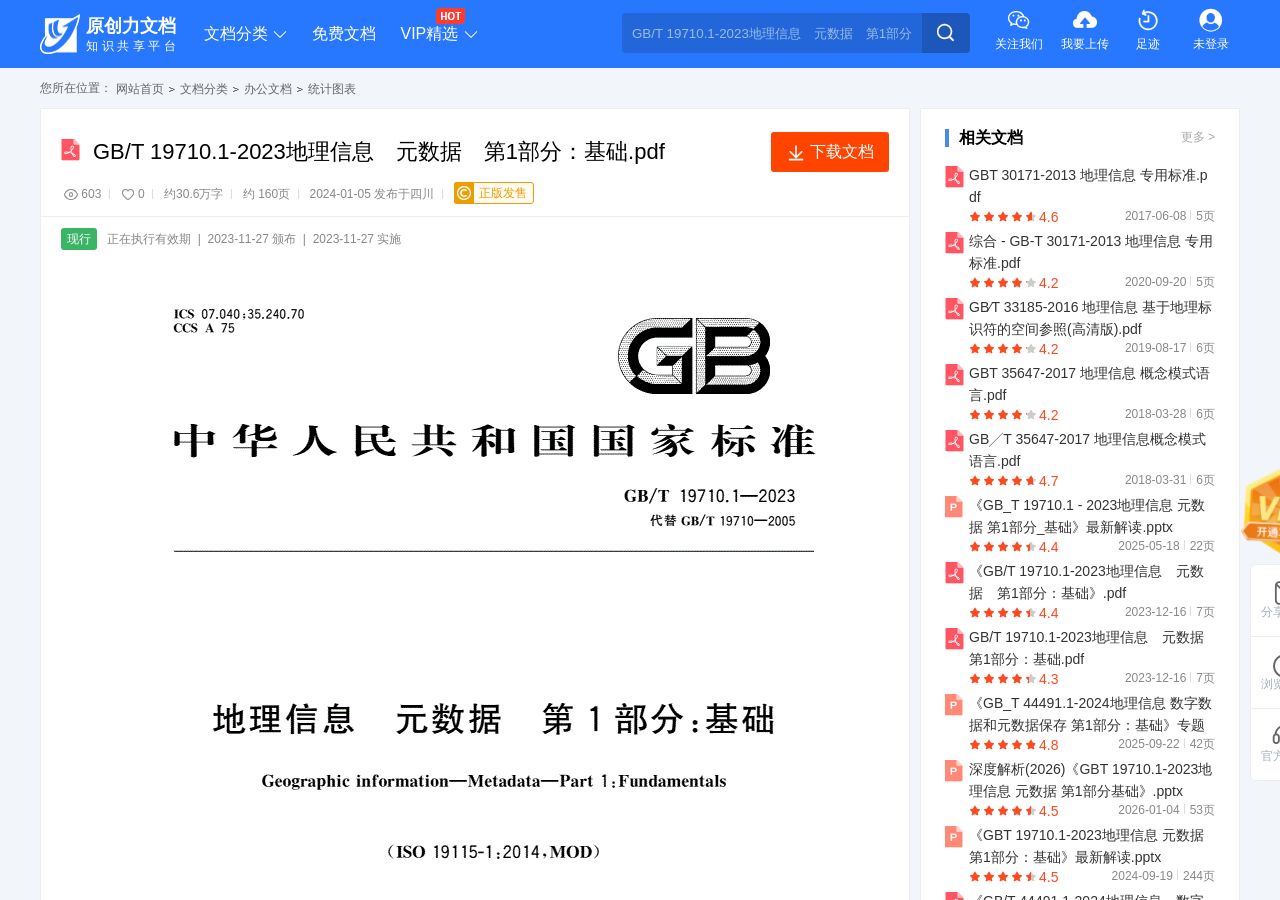Click the document title GB/T 19710.1-2023
The height and width of the screenshot is (900, 1280).
[379, 152]
